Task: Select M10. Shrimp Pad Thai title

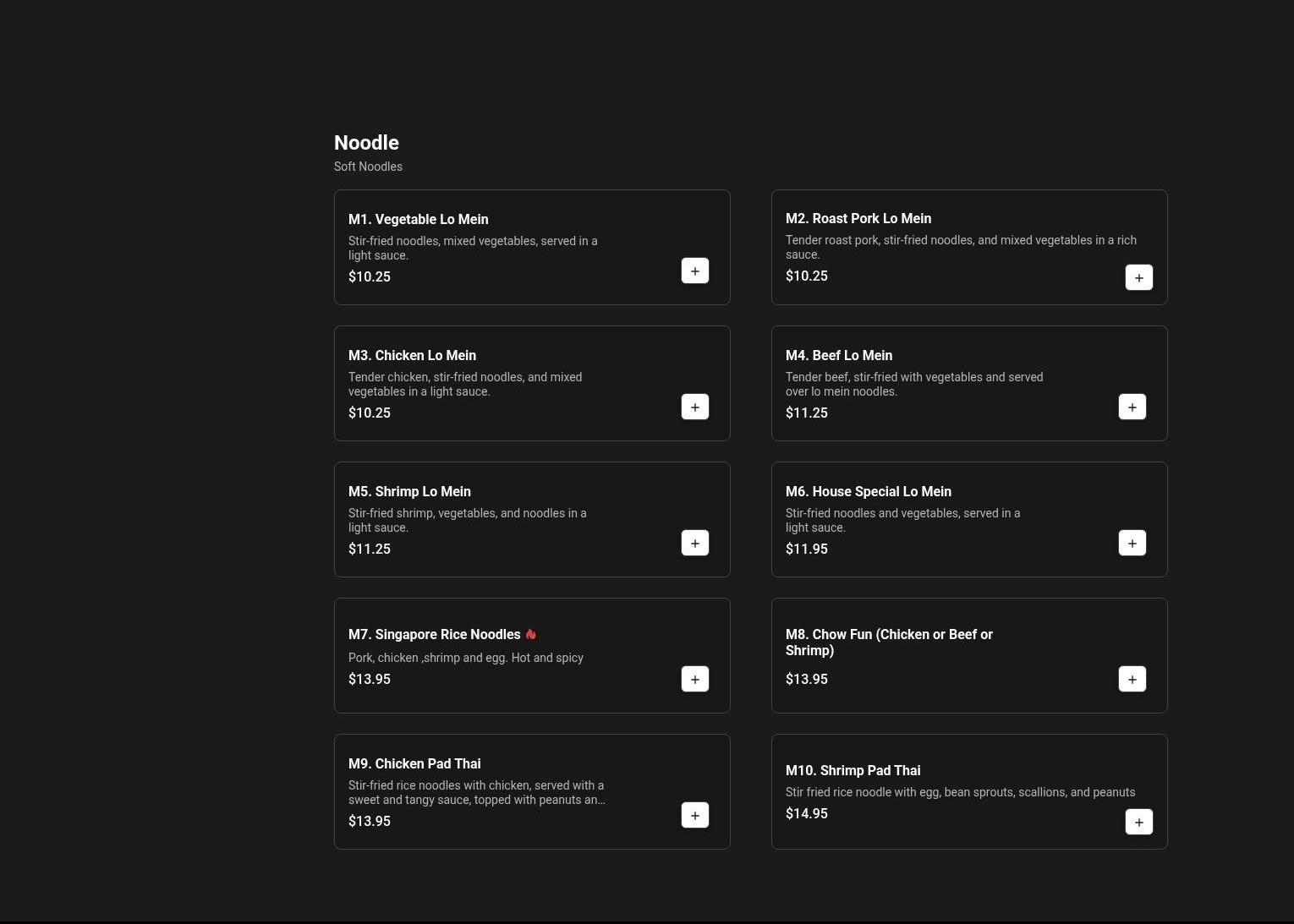Action: click(x=853, y=770)
